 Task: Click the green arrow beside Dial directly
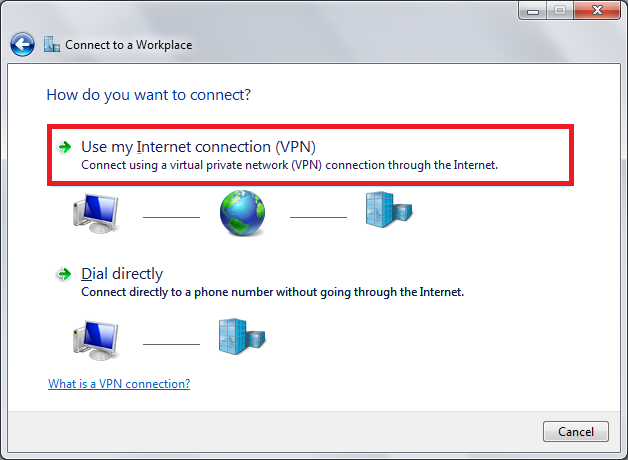coord(64,274)
